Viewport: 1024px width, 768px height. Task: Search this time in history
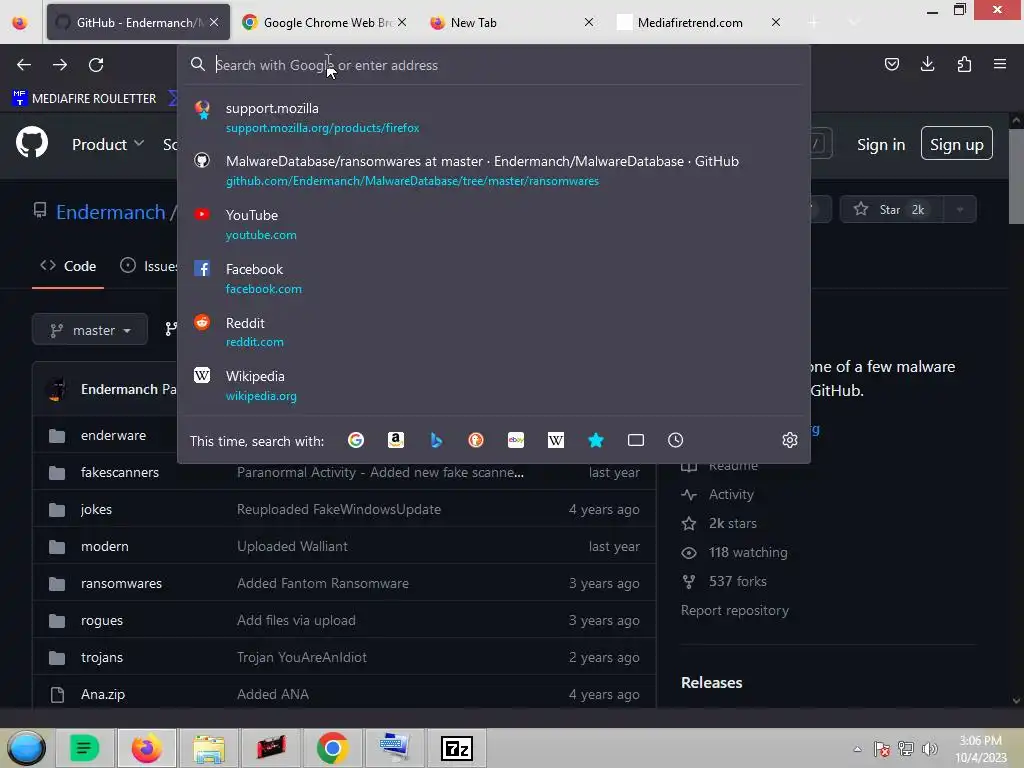(x=675, y=440)
